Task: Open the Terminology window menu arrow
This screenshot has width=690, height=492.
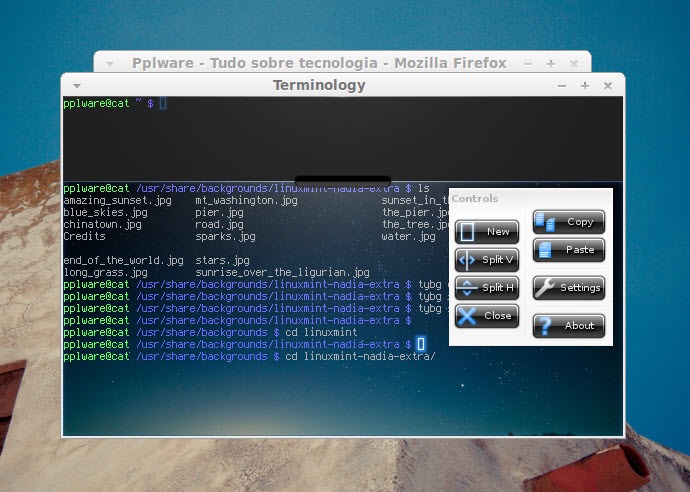Action: tap(77, 85)
